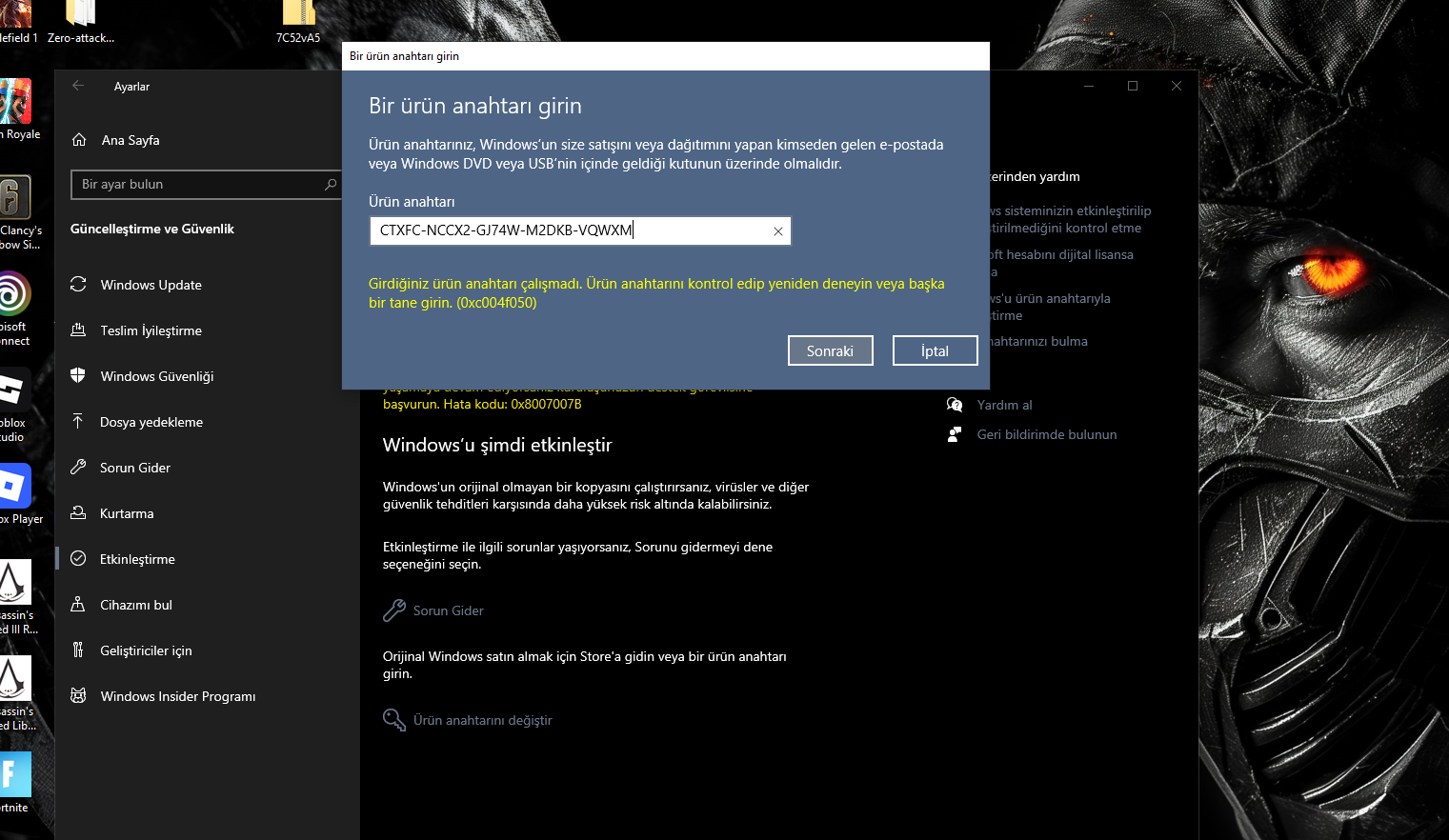Open the Royale game desktop shortcut

click(19, 110)
